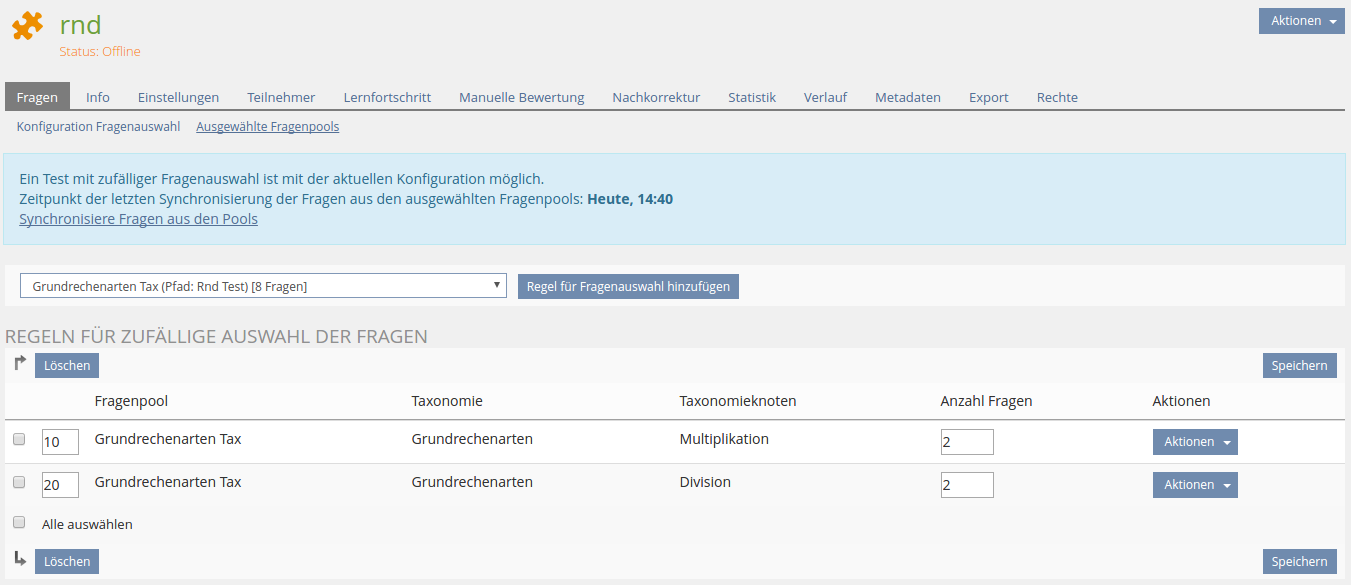Expand the Aktionen dropdown in the Division row
Viewport: 1351px width, 585px height.
tap(1195, 485)
